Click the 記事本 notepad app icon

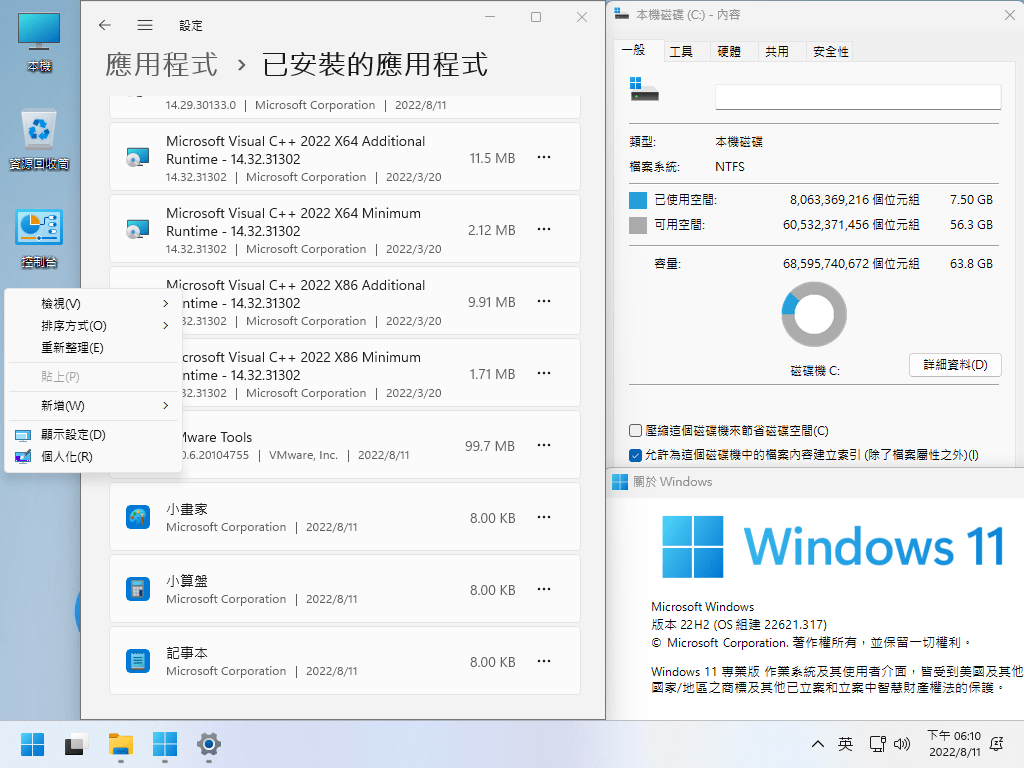coord(138,661)
